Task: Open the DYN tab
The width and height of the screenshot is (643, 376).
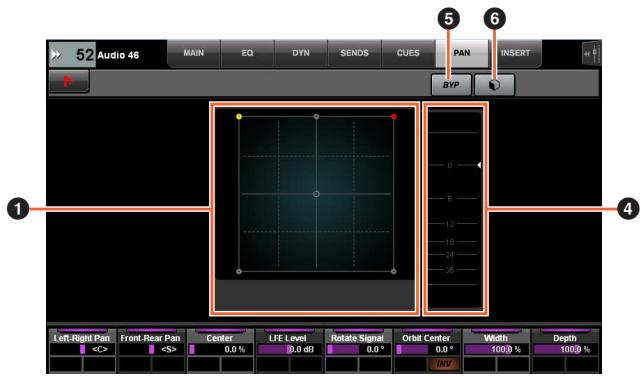Action: click(301, 53)
